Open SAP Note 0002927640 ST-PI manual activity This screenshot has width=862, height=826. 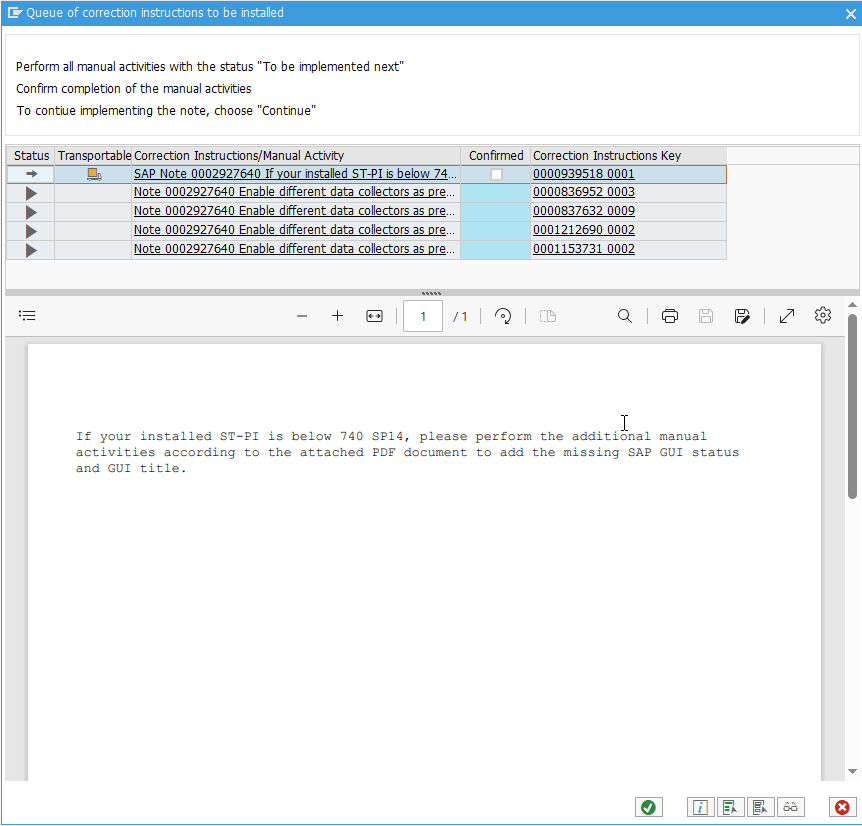click(x=295, y=174)
